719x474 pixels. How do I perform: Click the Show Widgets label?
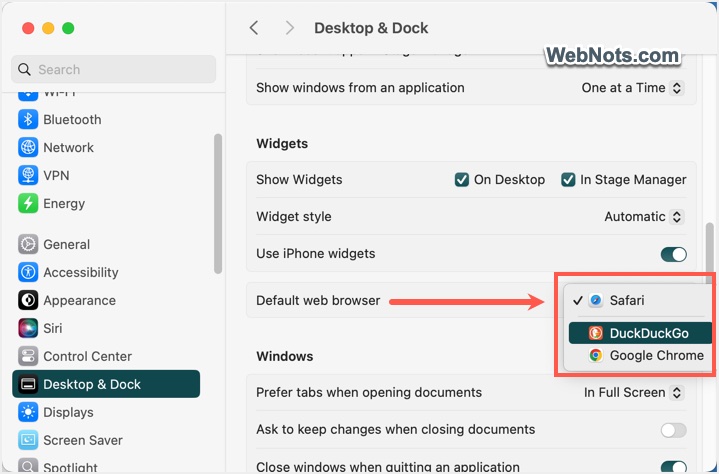pos(299,180)
